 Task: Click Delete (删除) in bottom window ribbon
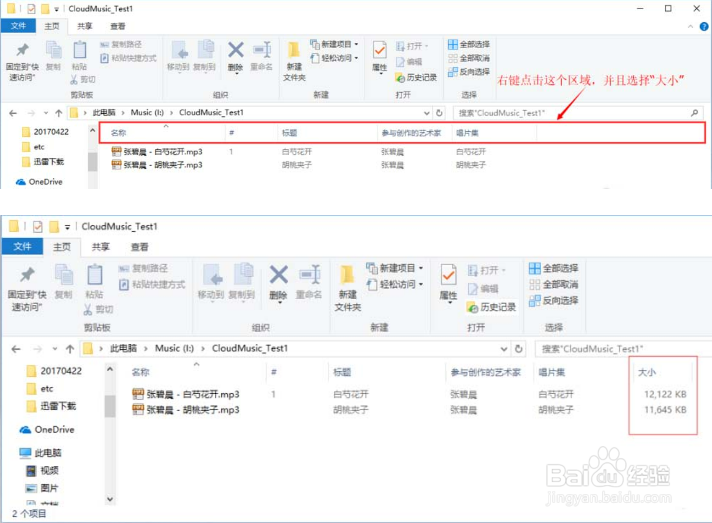pyautogui.click(x=278, y=283)
